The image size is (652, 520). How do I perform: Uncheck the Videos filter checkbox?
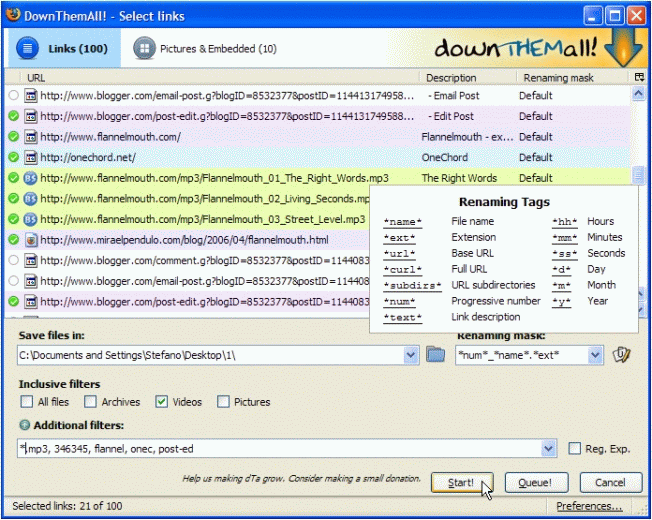[161, 402]
